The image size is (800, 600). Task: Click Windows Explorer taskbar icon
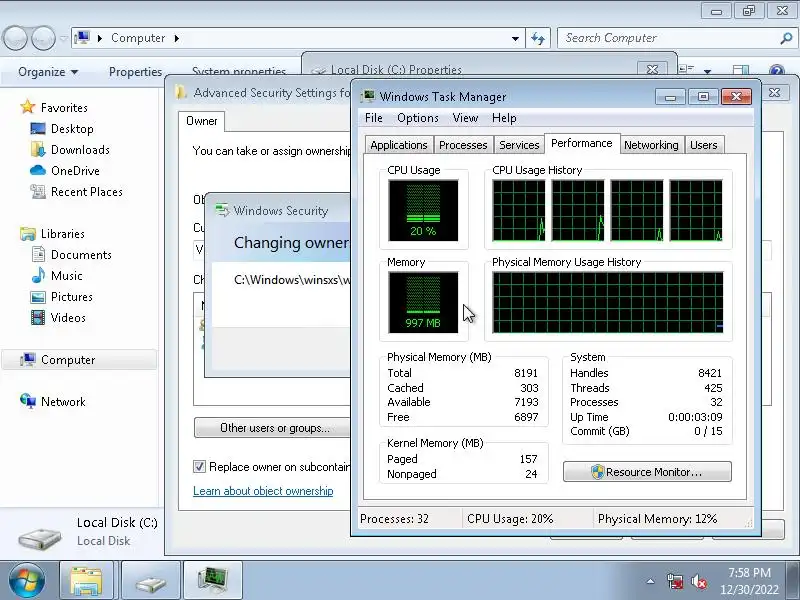pos(86,581)
